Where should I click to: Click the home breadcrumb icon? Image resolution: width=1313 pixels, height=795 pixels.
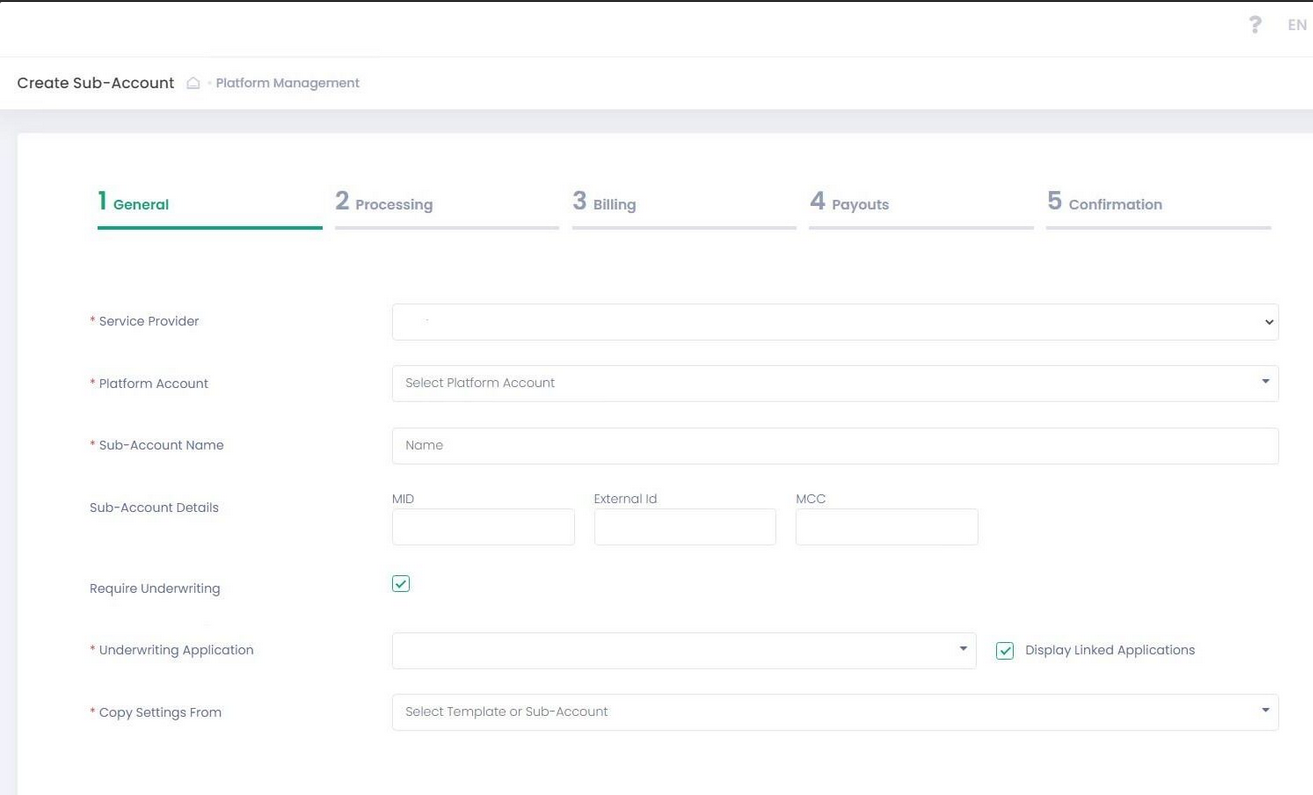click(193, 83)
